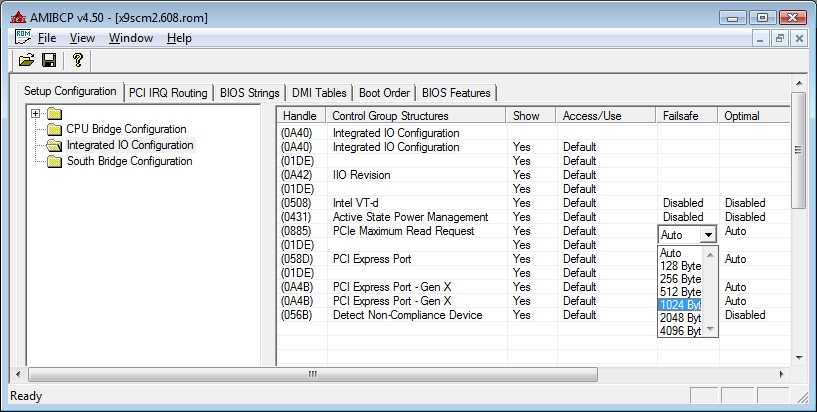Switch to the BIOS Features tab
The image size is (817, 412).
[456, 93]
